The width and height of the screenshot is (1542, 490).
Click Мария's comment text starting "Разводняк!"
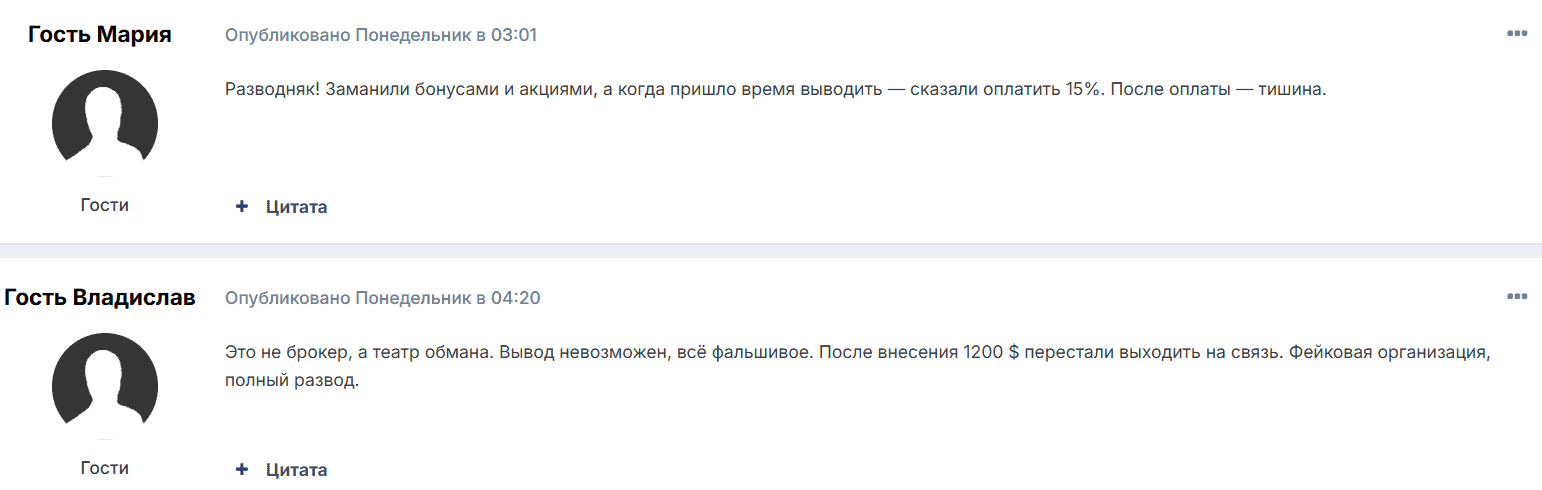coord(600,89)
